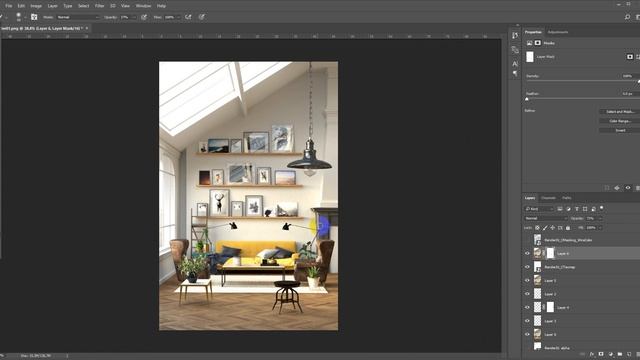Image resolution: width=640 pixels, height=360 pixels.
Task: Open the layer Kind filter dropdown
Action: pyautogui.click(x=539, y=209)
